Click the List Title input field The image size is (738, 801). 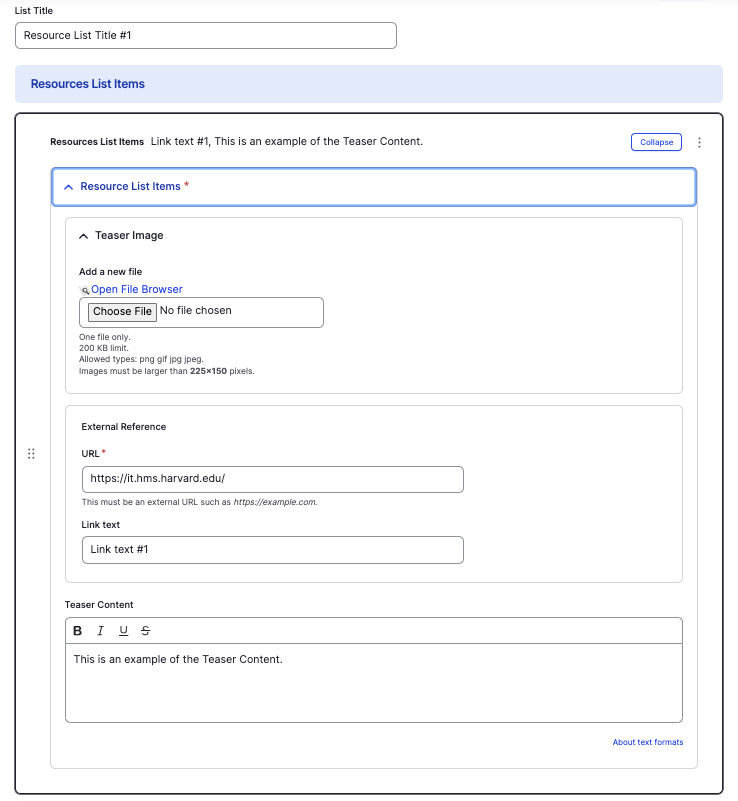[x=206, y=36]
